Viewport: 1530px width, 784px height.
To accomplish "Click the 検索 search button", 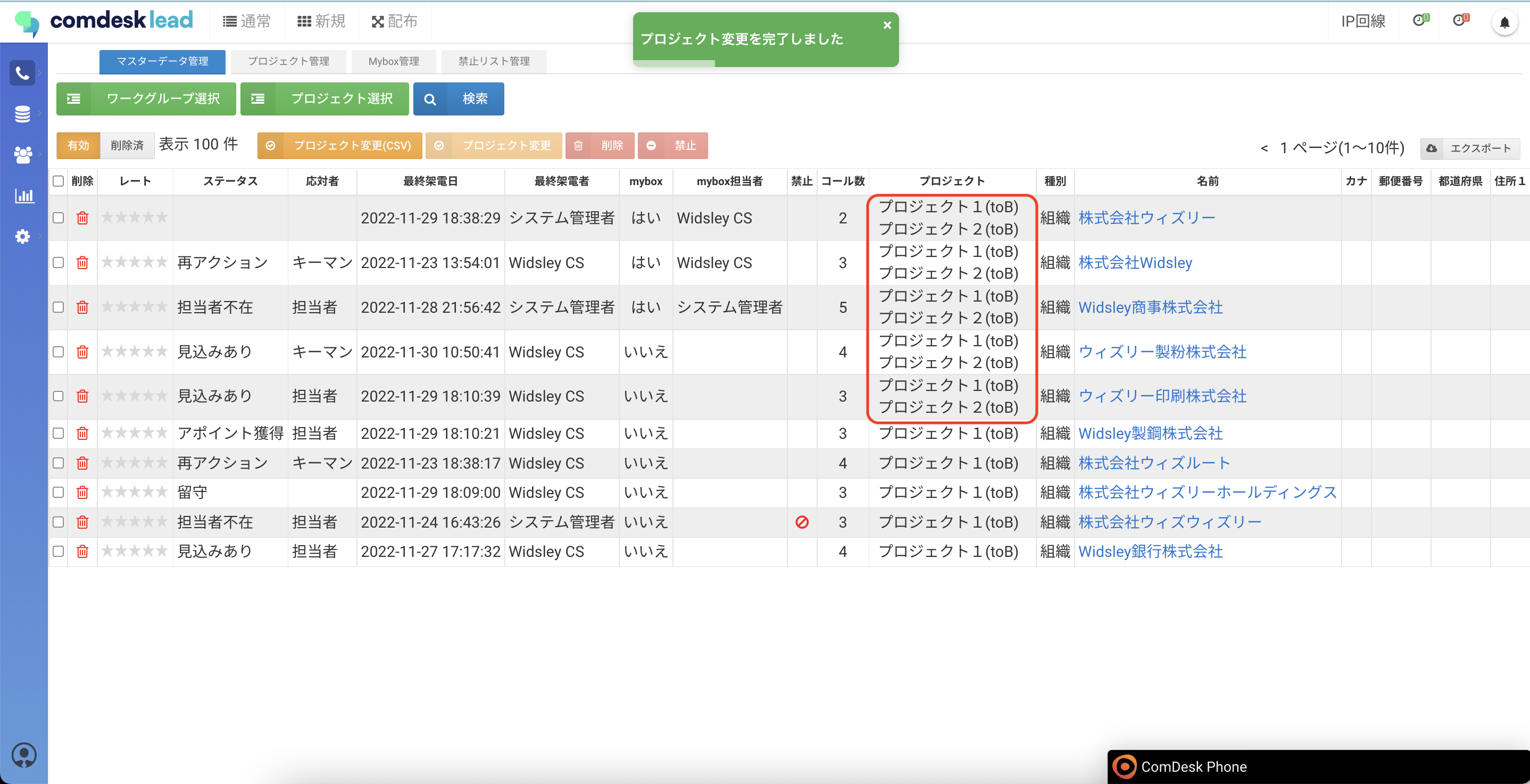I will pyautogui.click(x=459, y=98).
